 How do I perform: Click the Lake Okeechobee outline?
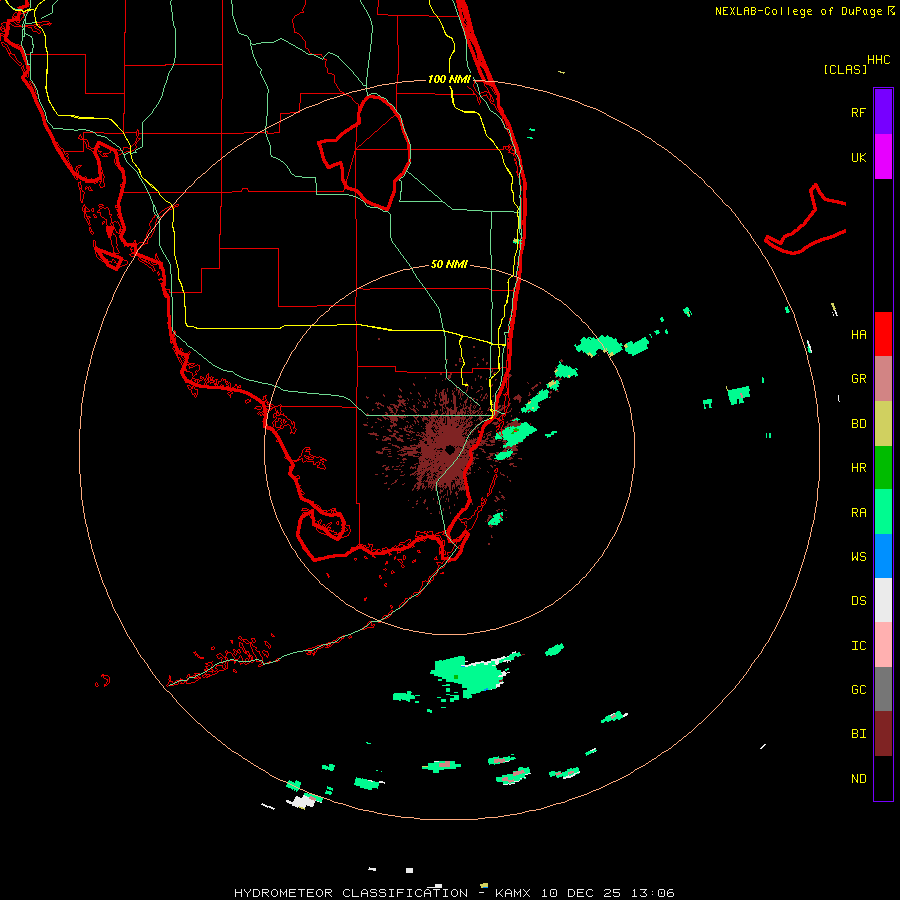(x=365, y=152)
